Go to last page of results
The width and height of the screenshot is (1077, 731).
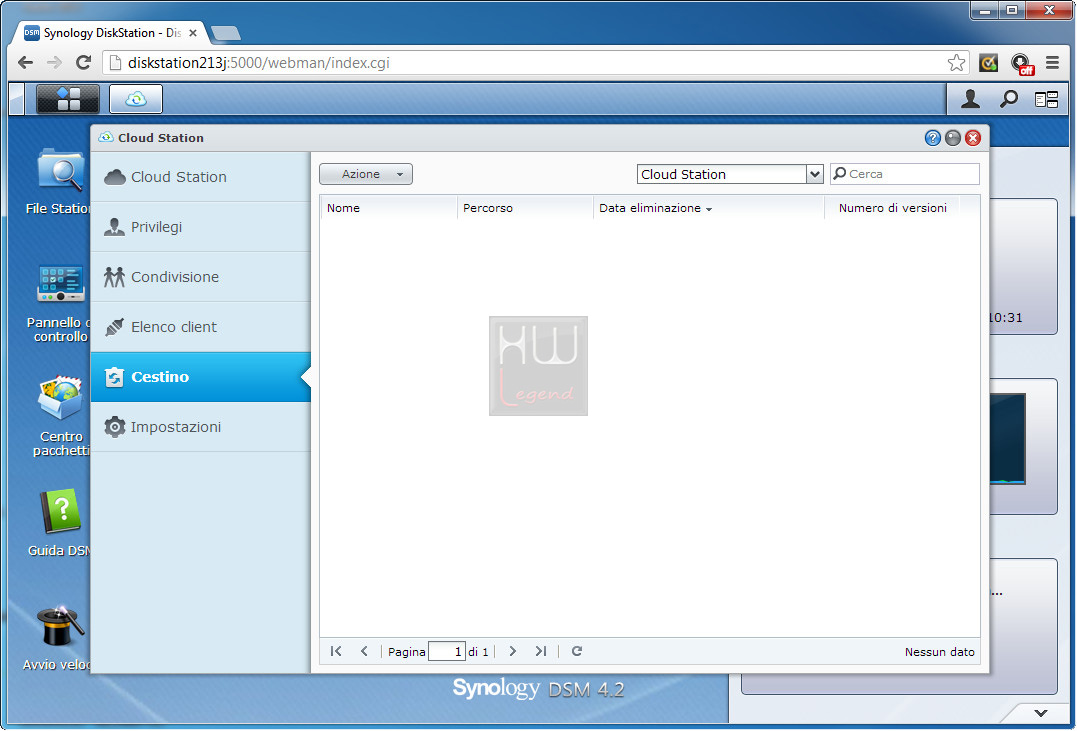coord(541,651)
